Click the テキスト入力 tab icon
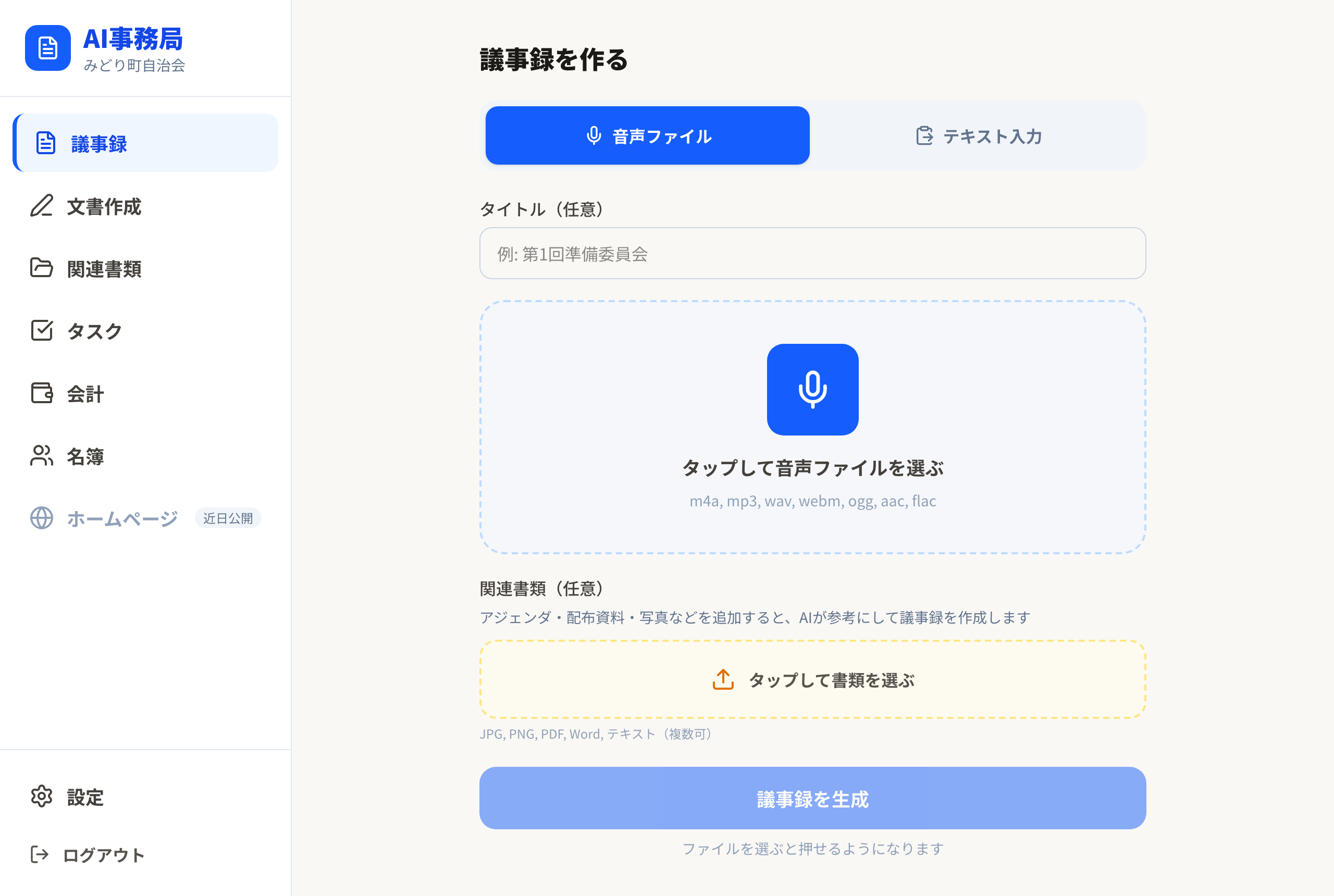Image resolution: width=1334 pixels, height=896 pixels. tap(924, 135)
